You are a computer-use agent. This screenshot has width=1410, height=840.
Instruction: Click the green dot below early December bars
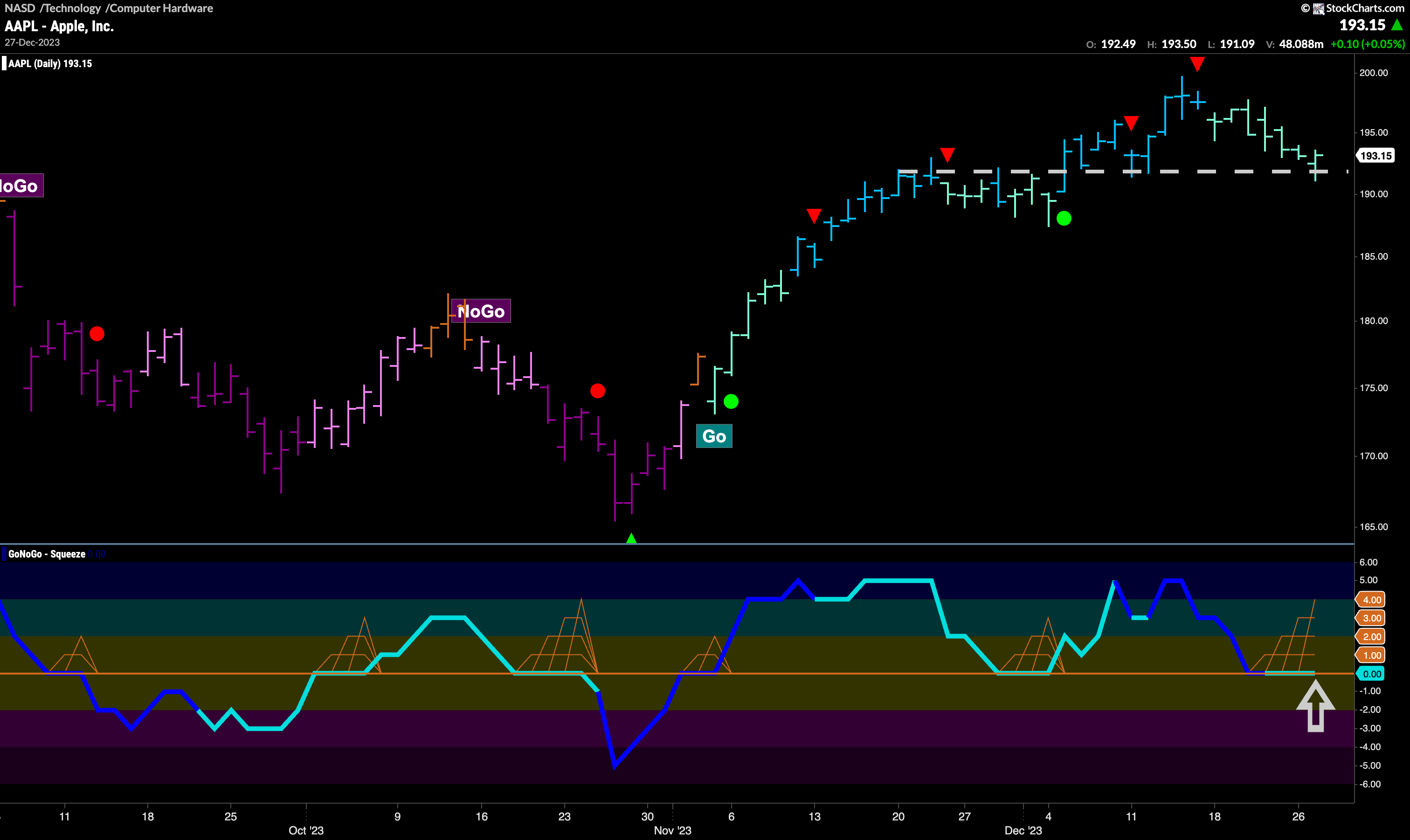1064,218
